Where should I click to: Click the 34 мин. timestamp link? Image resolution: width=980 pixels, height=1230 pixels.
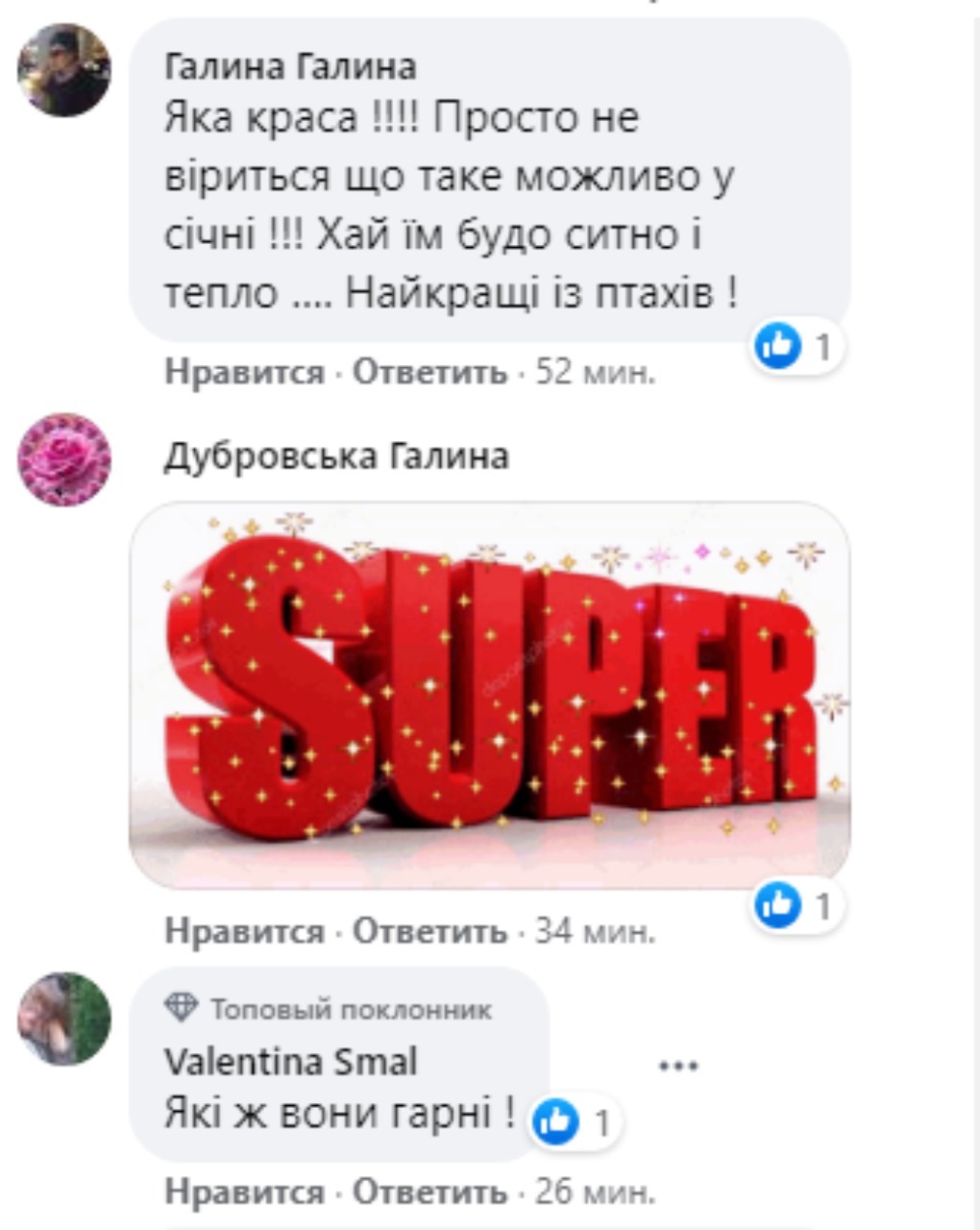click(596, 931)
